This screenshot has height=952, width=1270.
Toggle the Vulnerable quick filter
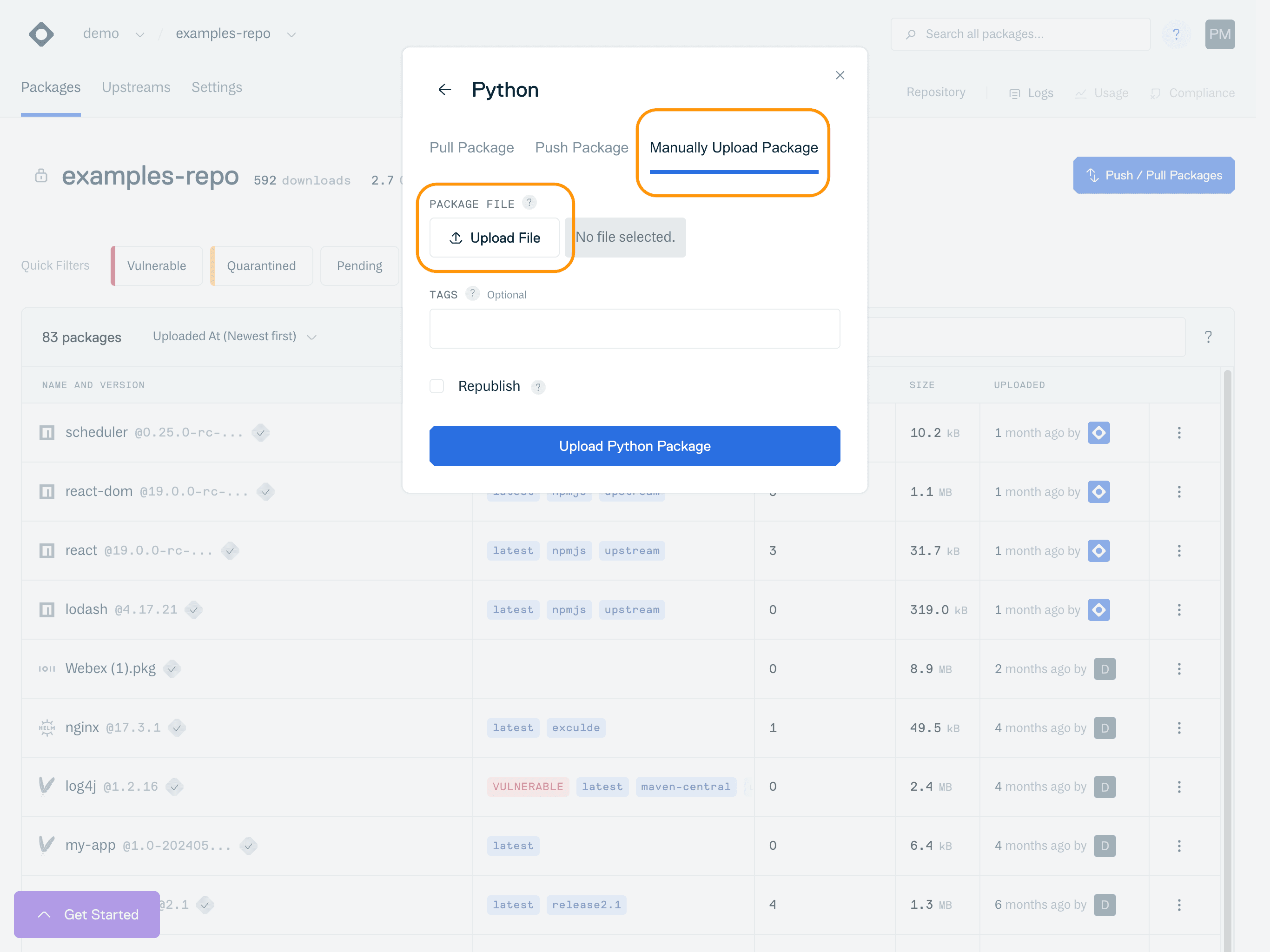156,266
